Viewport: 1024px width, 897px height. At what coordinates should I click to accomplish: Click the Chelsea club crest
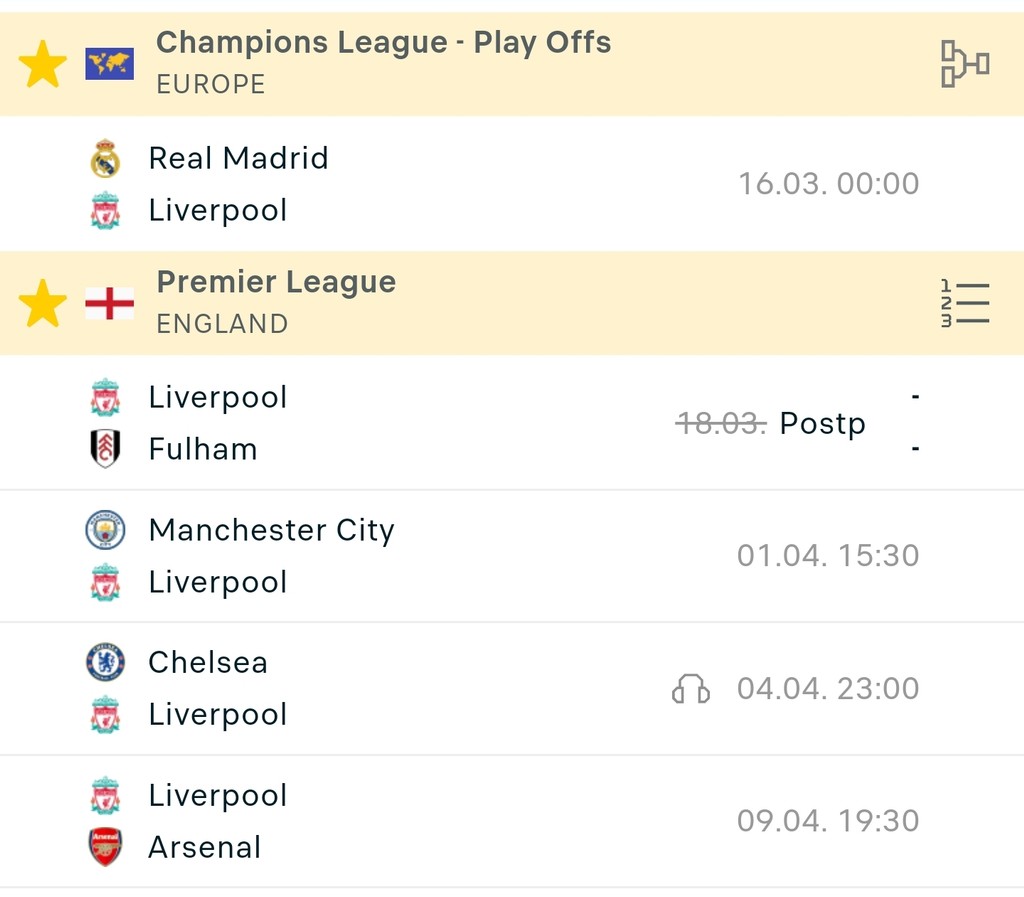(105, 662)
